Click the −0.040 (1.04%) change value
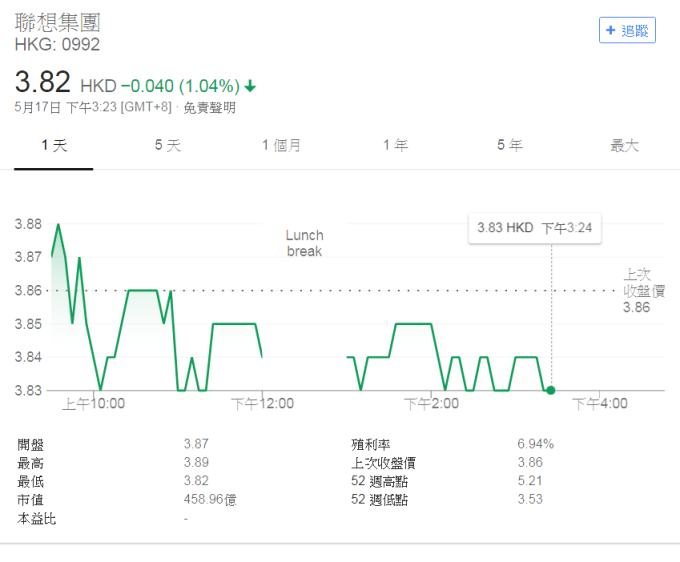Screen dimensions: 680x562 pyautogui.click(x=180, y=86)
